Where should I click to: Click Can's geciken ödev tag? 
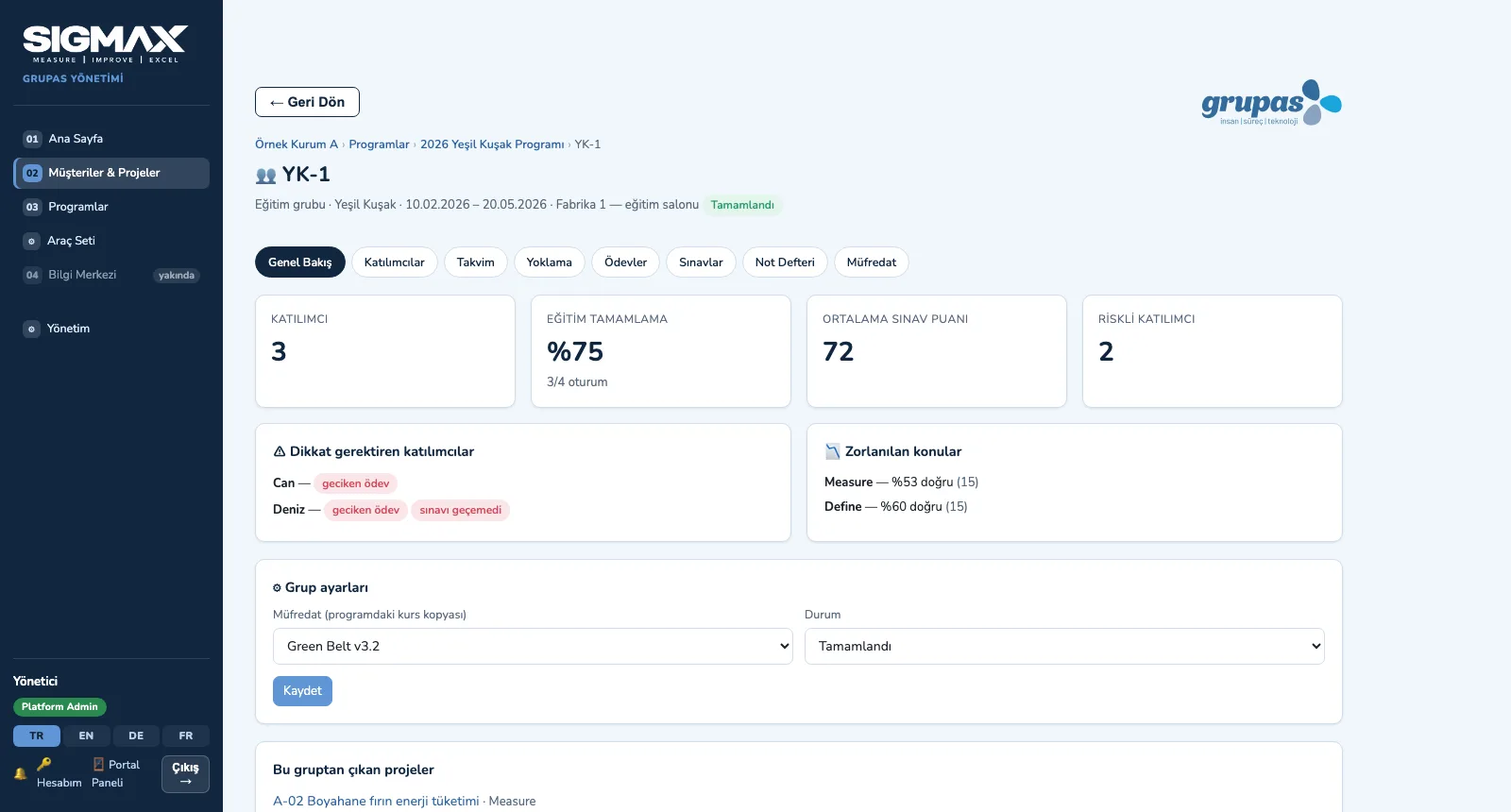[355, 483]
